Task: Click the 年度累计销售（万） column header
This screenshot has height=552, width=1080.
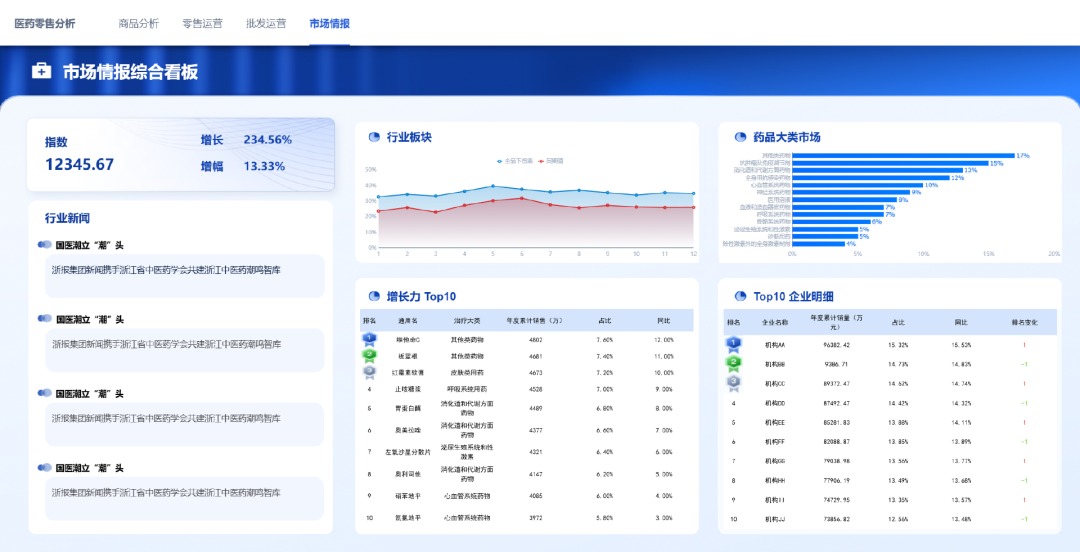Action: [x=535, y=321]
